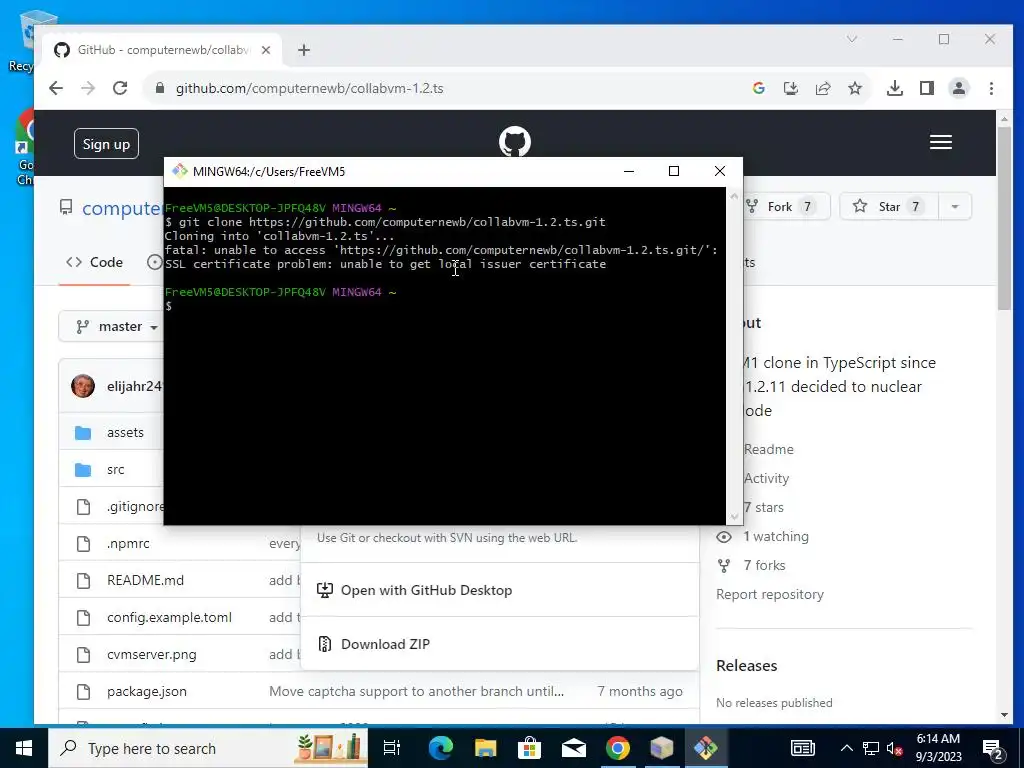Open Task View on taskbar

coord(391,748)
